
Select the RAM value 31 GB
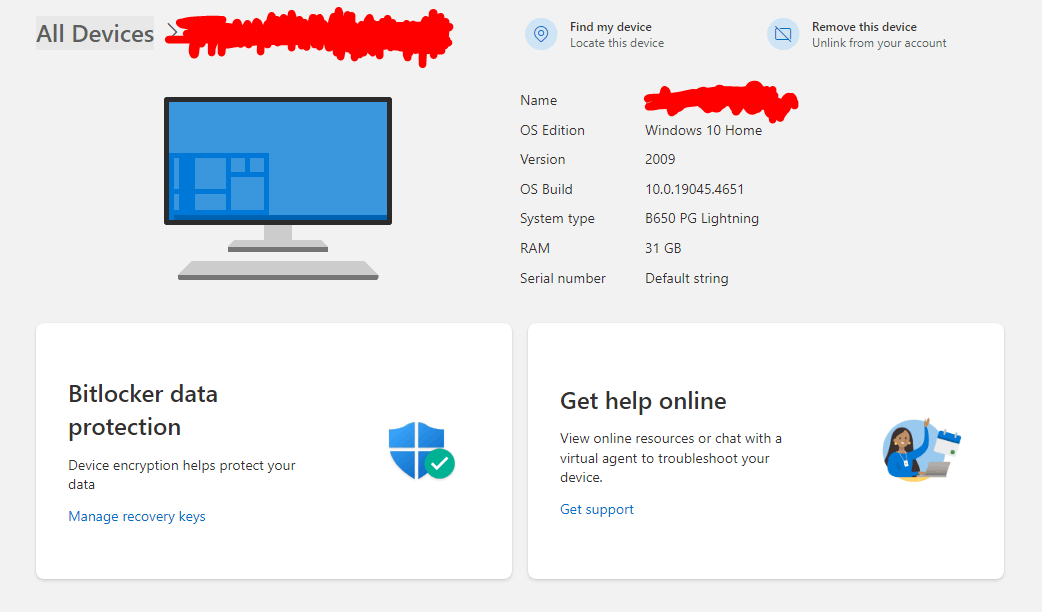[x=663, y=248]
